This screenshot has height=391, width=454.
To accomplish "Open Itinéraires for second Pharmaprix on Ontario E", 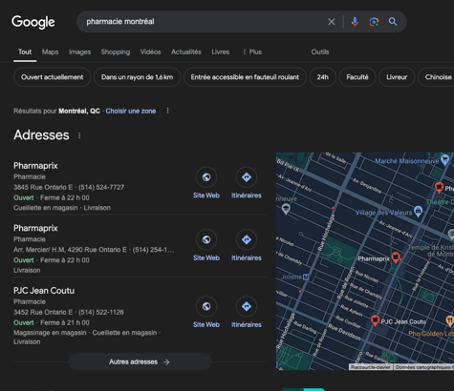I will pos(246,239).
